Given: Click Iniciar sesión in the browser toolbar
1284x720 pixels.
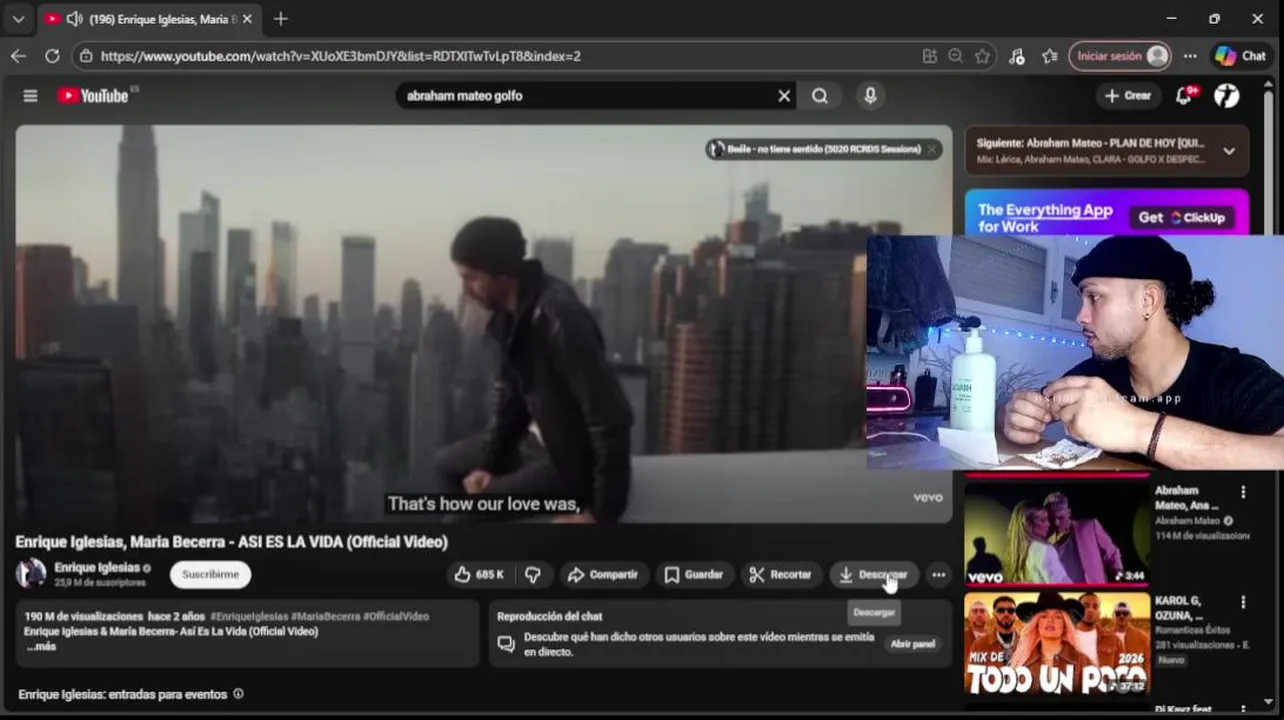Looking at the screenshot, I should pyautogui.click(x=1120, y=56).
